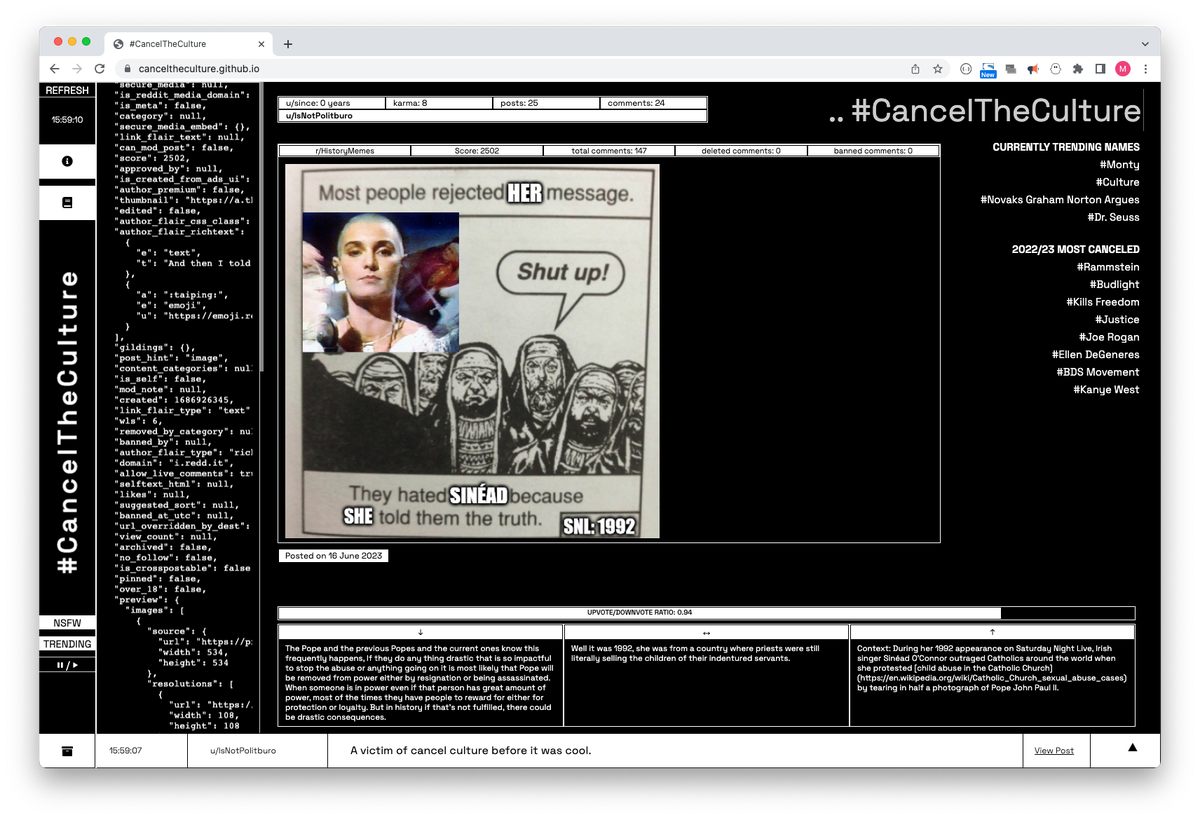The width and height of the screenshot is (1200, 820).
Task: Click the info circle icon in sidebar
Action: 67,161
